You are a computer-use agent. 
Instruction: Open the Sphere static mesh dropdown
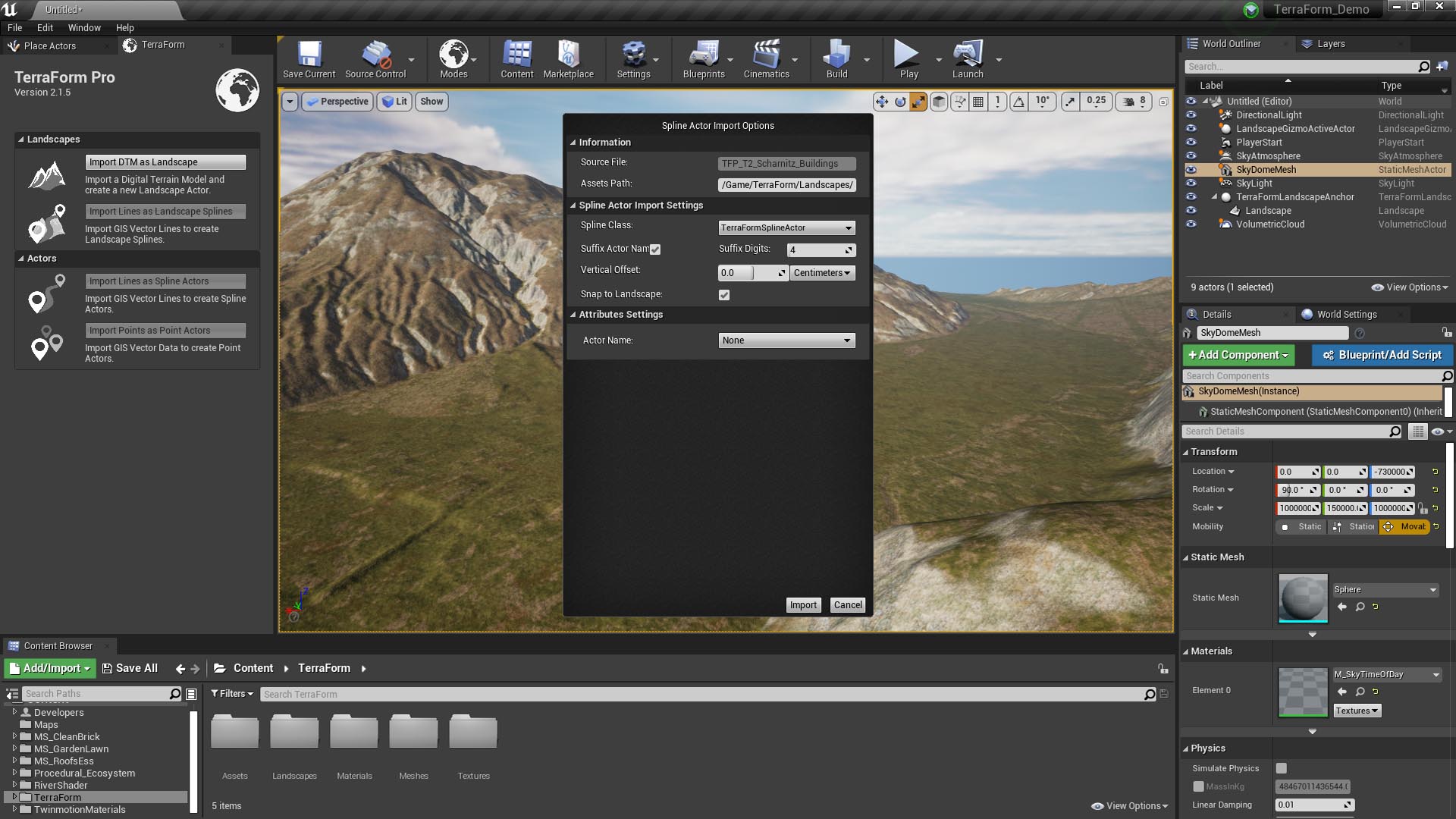tap(1385, 589)
